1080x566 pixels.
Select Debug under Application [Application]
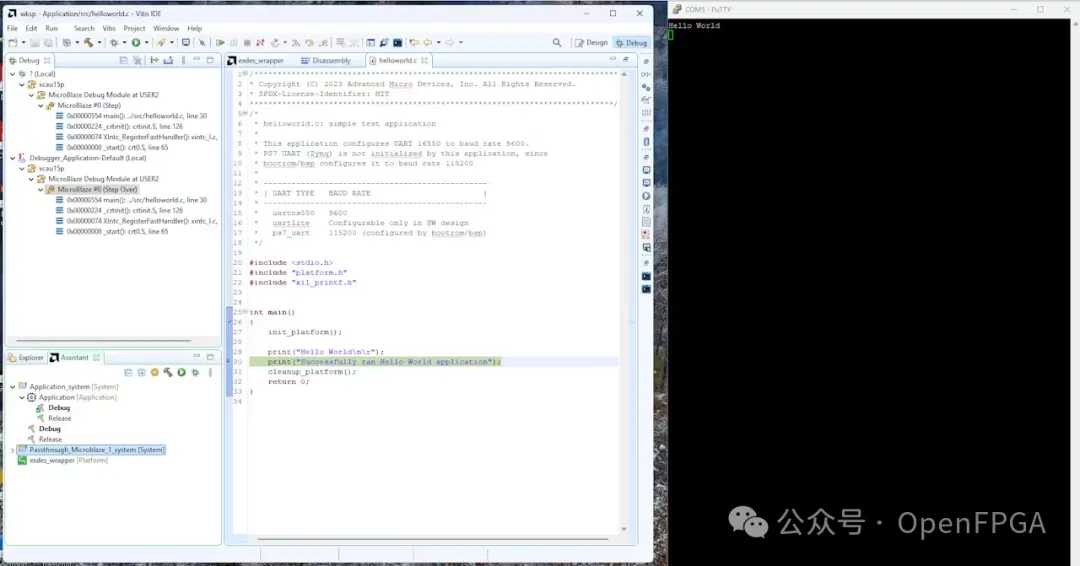coord(59,408)
